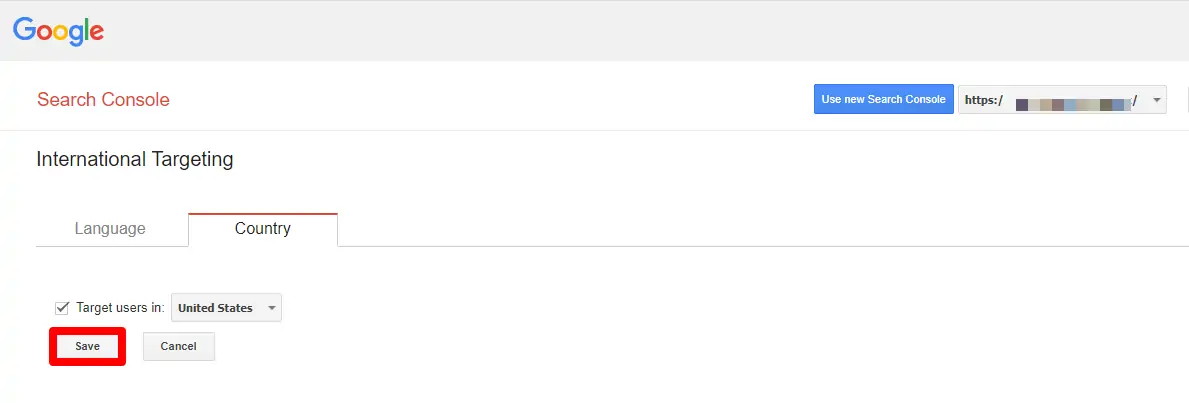Open the United States country dropdown
Viewport: 1189px width, 403px height.
click(x=226, y=308)
